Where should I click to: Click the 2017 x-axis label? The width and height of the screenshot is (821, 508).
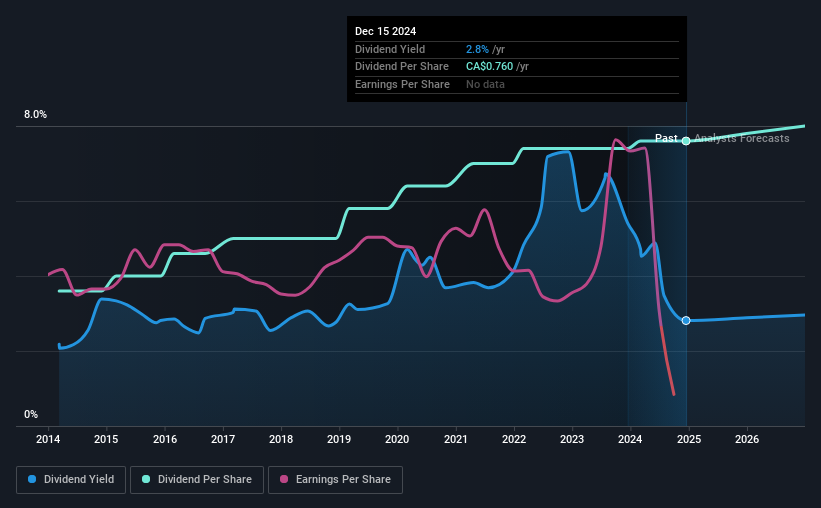point(223,439)
